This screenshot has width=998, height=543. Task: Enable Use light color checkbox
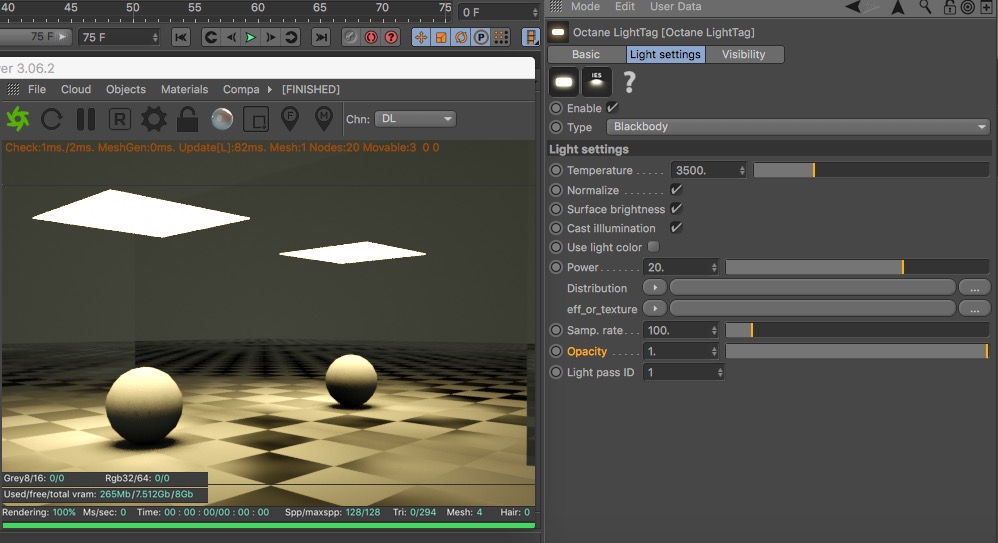654,246
